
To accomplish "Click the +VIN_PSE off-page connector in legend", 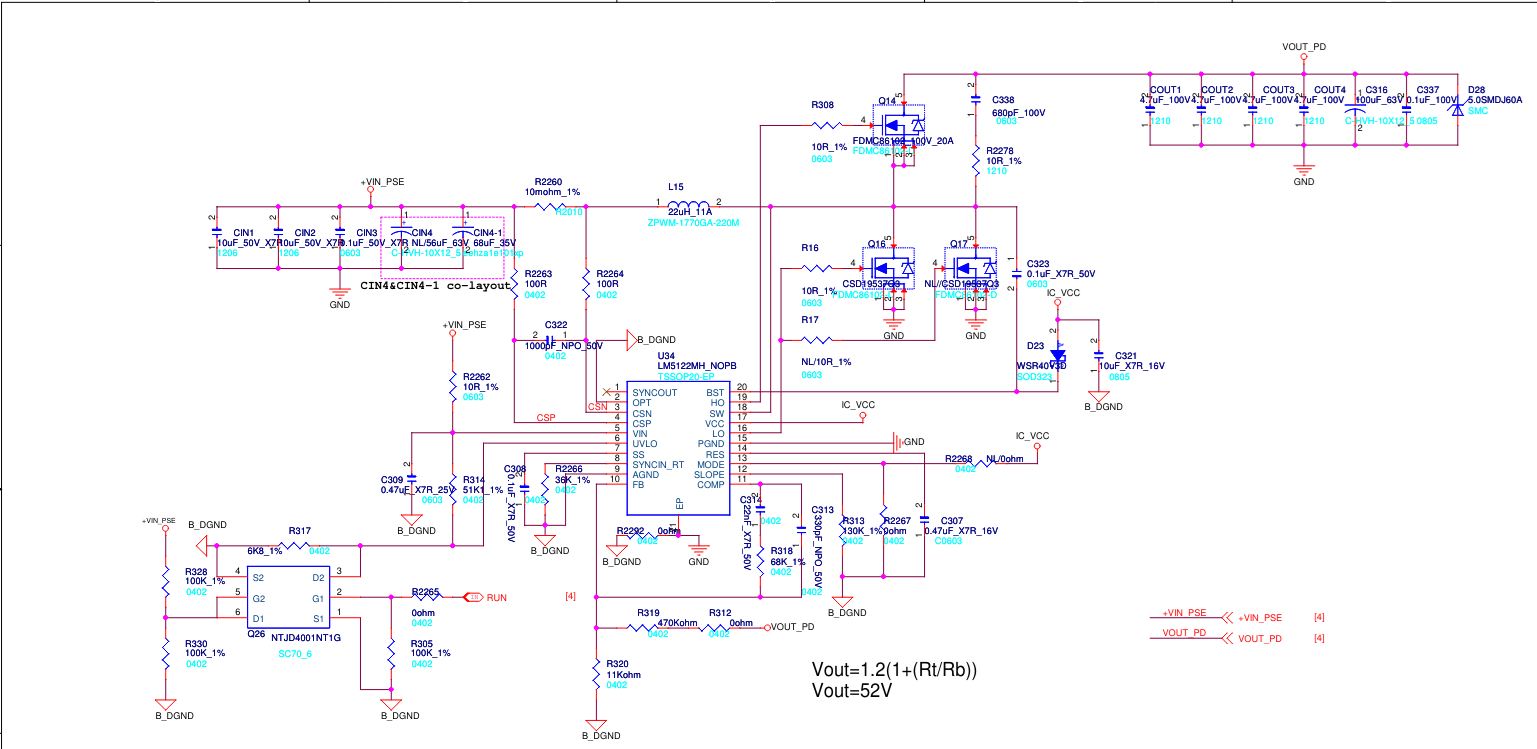I will pyautogui.click(x=1226, y=618).
